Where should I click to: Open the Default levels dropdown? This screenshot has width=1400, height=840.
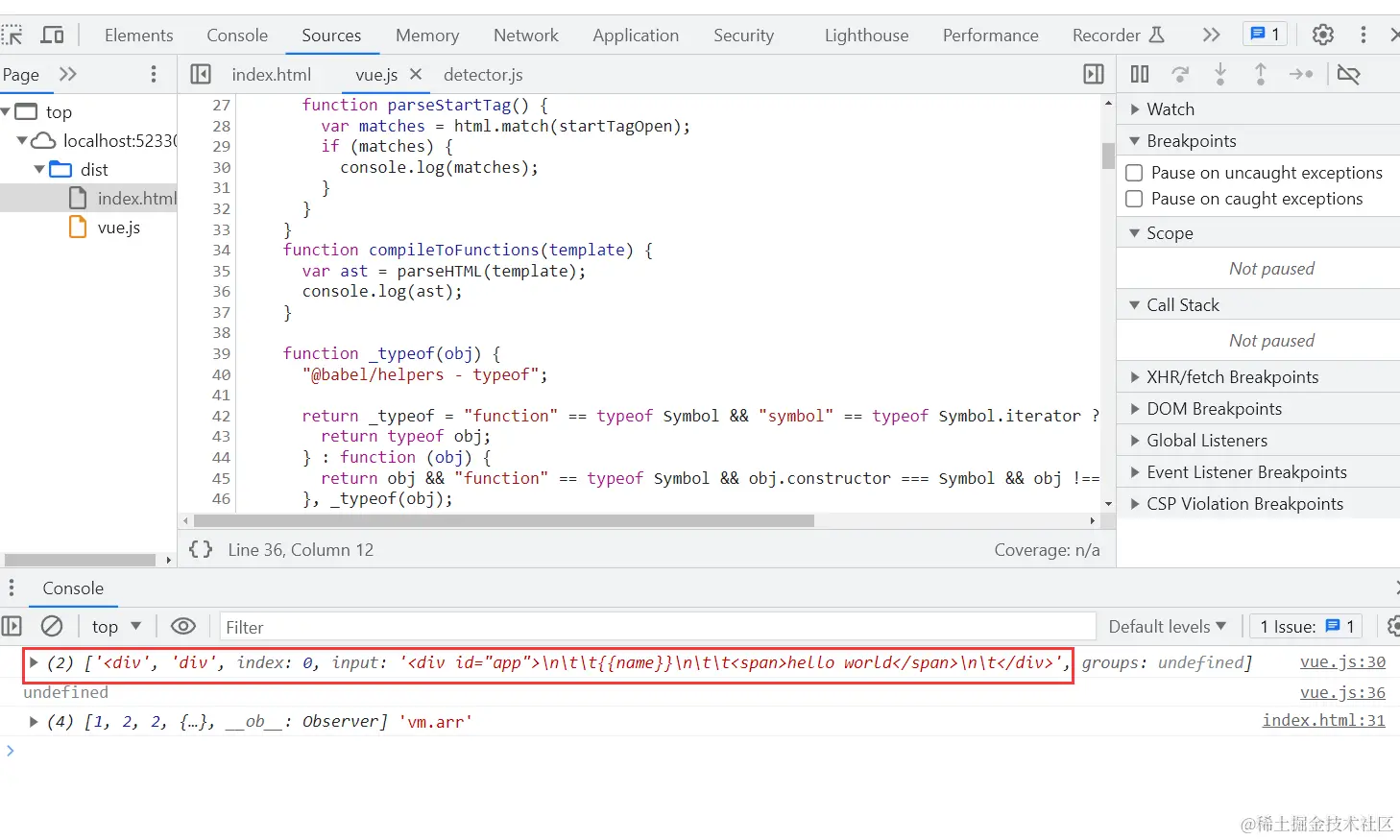coord(1168,626)
